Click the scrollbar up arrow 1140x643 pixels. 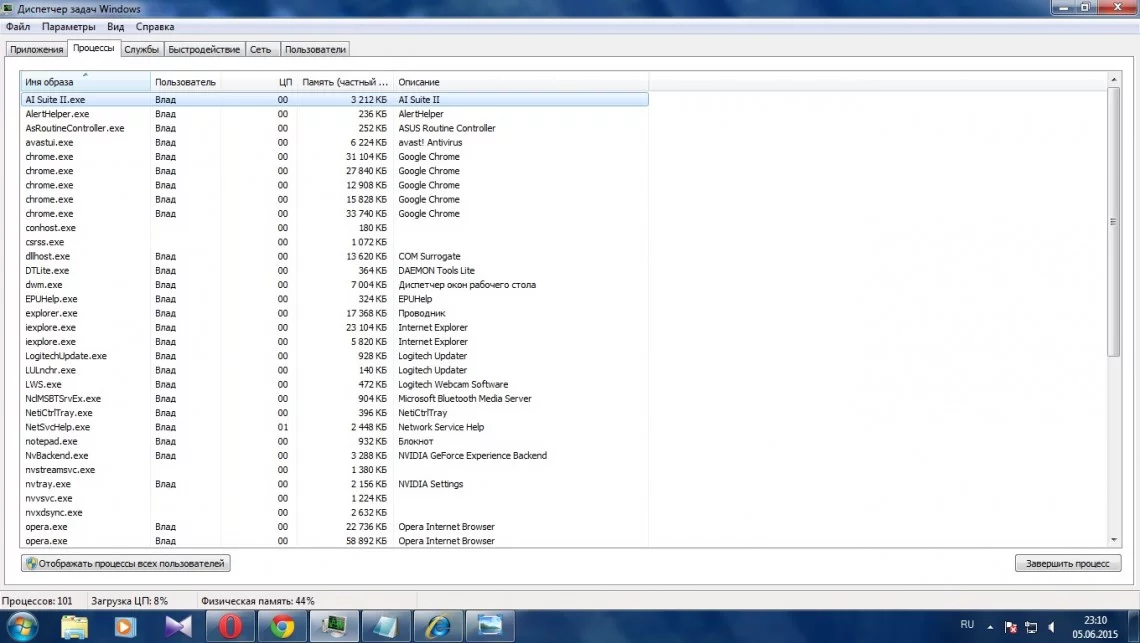[1114, 79]
